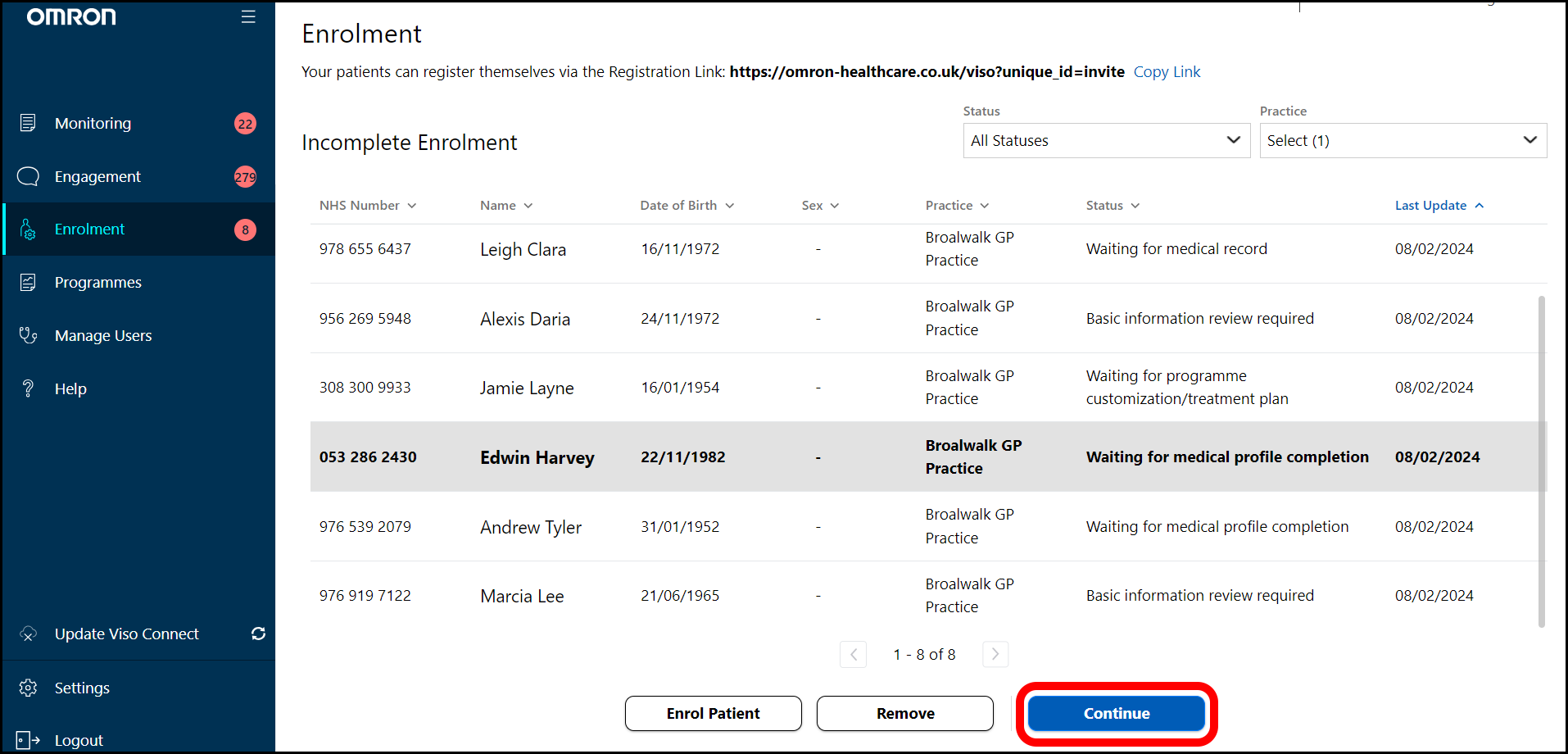Click the Monitoring clipboard icon

pos(28,123)
